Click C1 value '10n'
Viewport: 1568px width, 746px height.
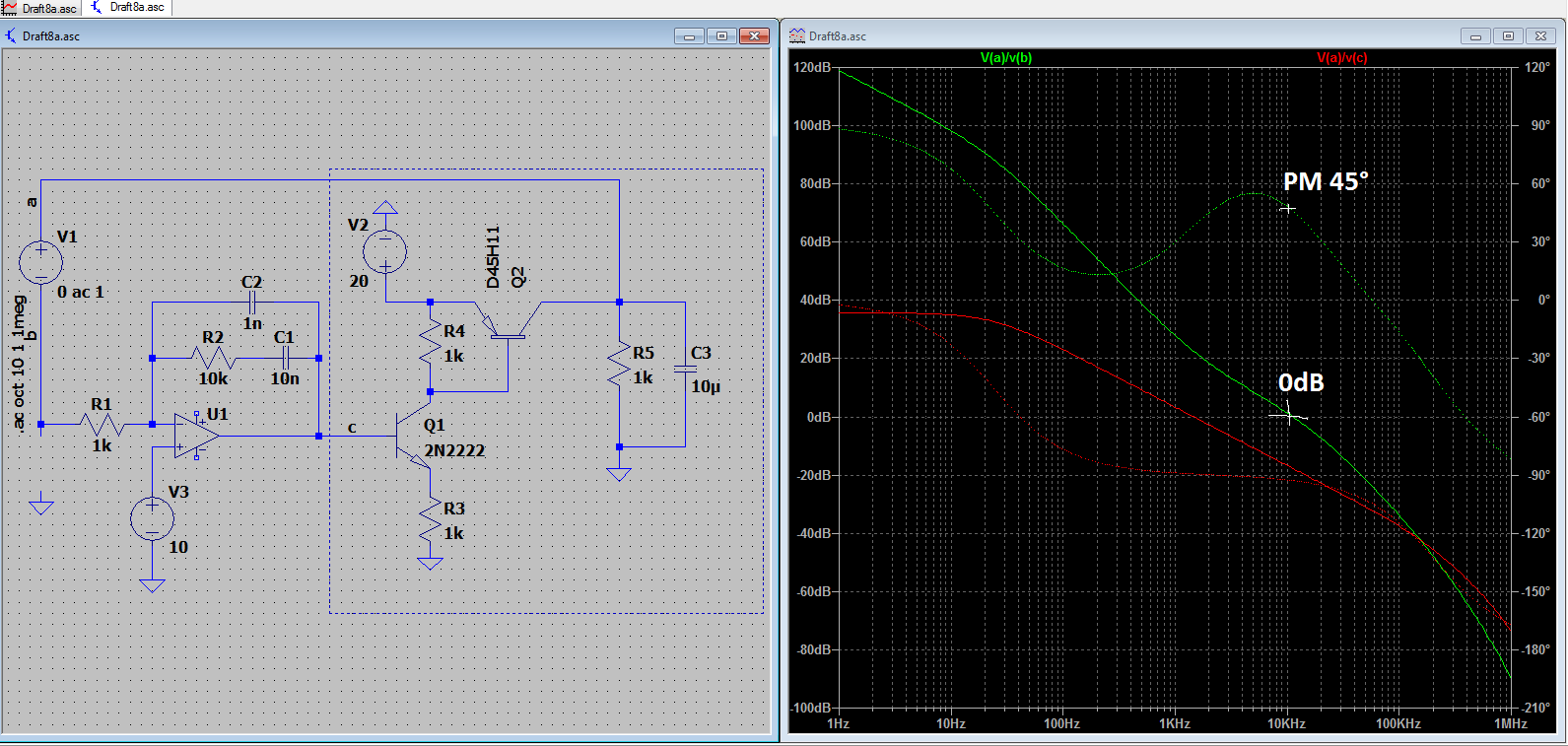pyautogui.click(x=285, y=378)
